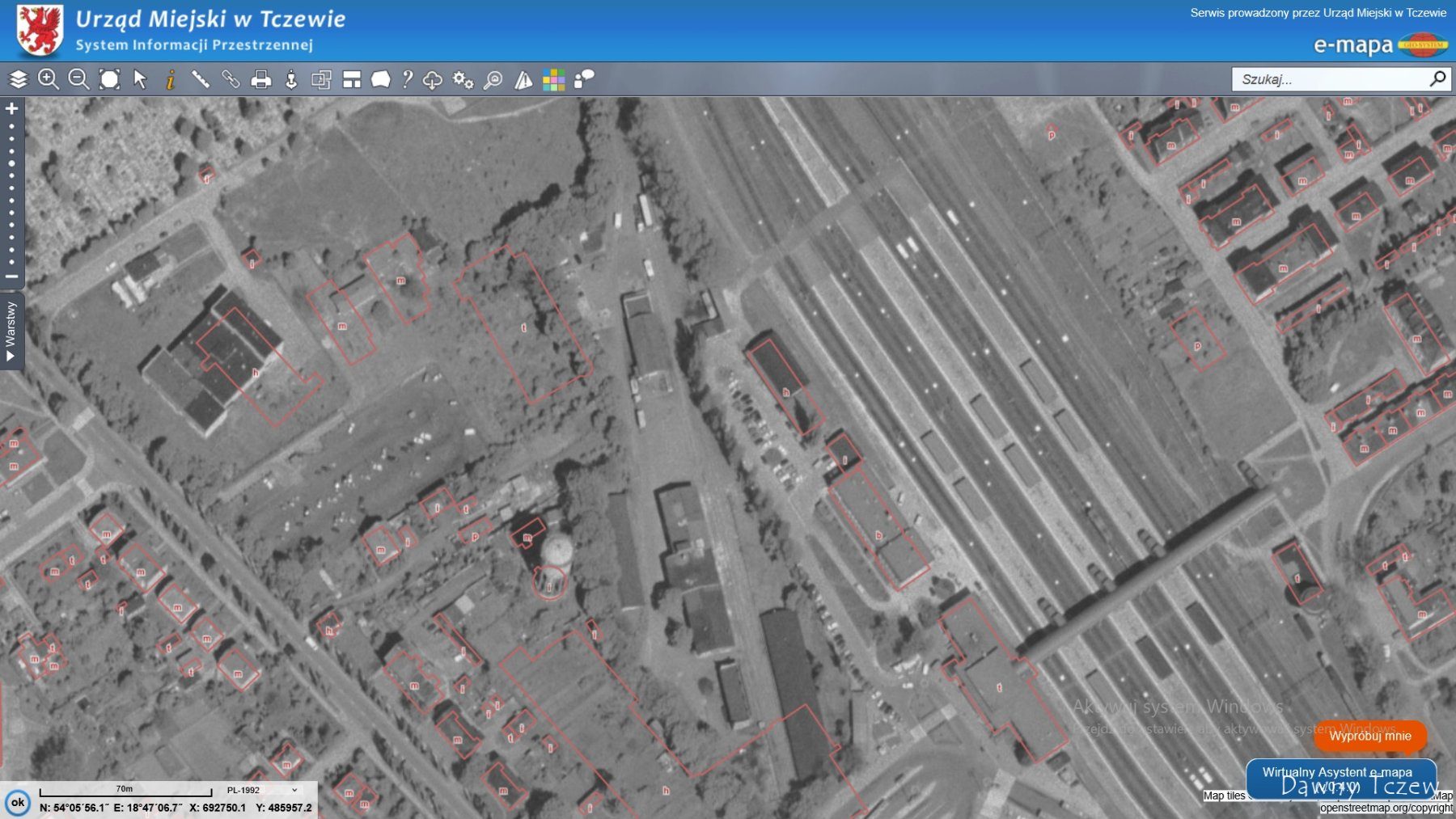
Task: Click the cloud download icon
Action: click(x=433, y=80)
